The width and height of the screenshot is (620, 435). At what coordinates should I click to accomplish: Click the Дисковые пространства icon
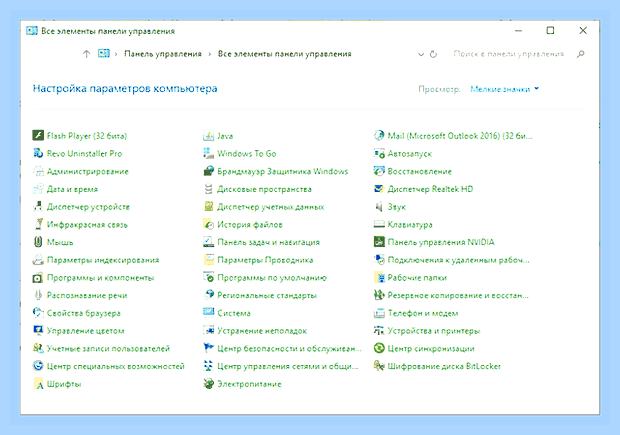pos(208,189)
